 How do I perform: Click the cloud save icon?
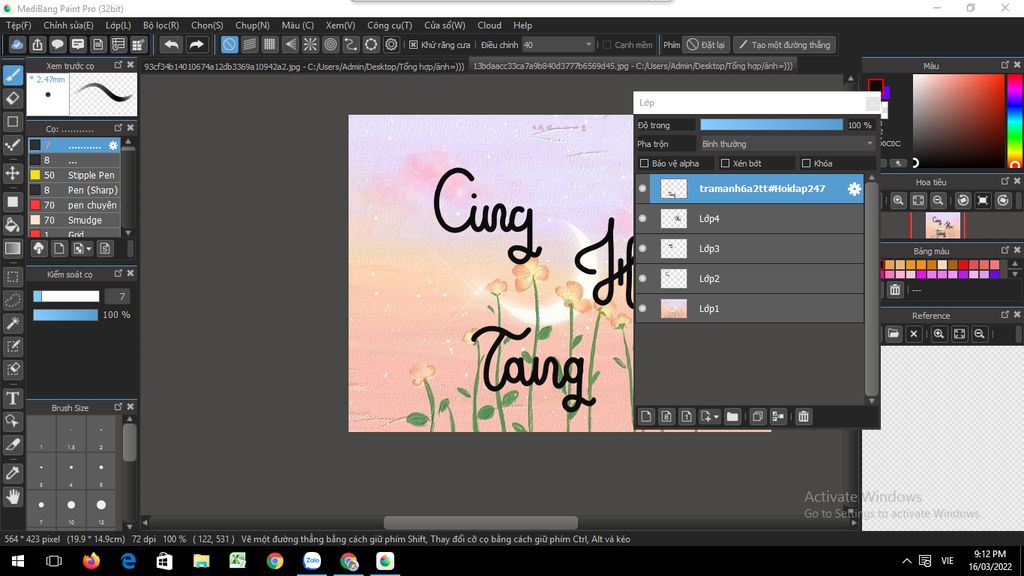[17, 44]
